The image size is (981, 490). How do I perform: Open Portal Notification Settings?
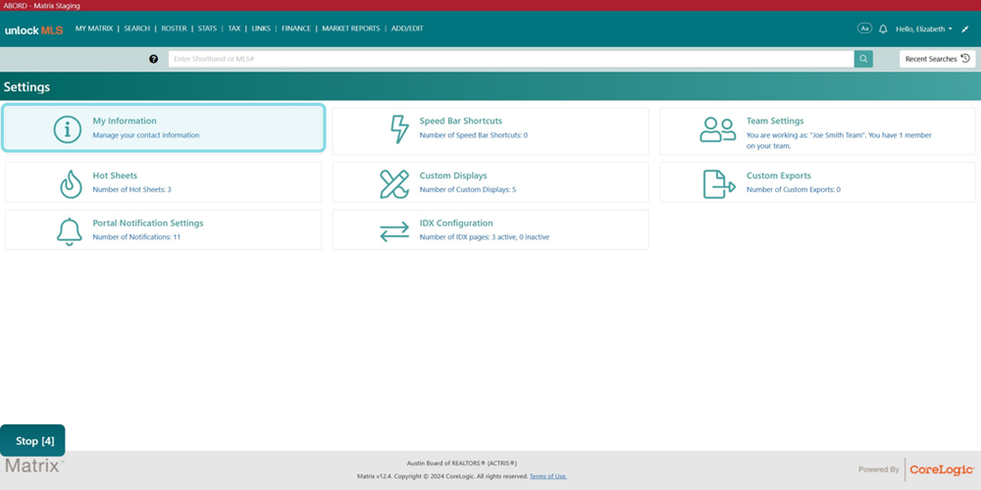(x=148, y=223)
